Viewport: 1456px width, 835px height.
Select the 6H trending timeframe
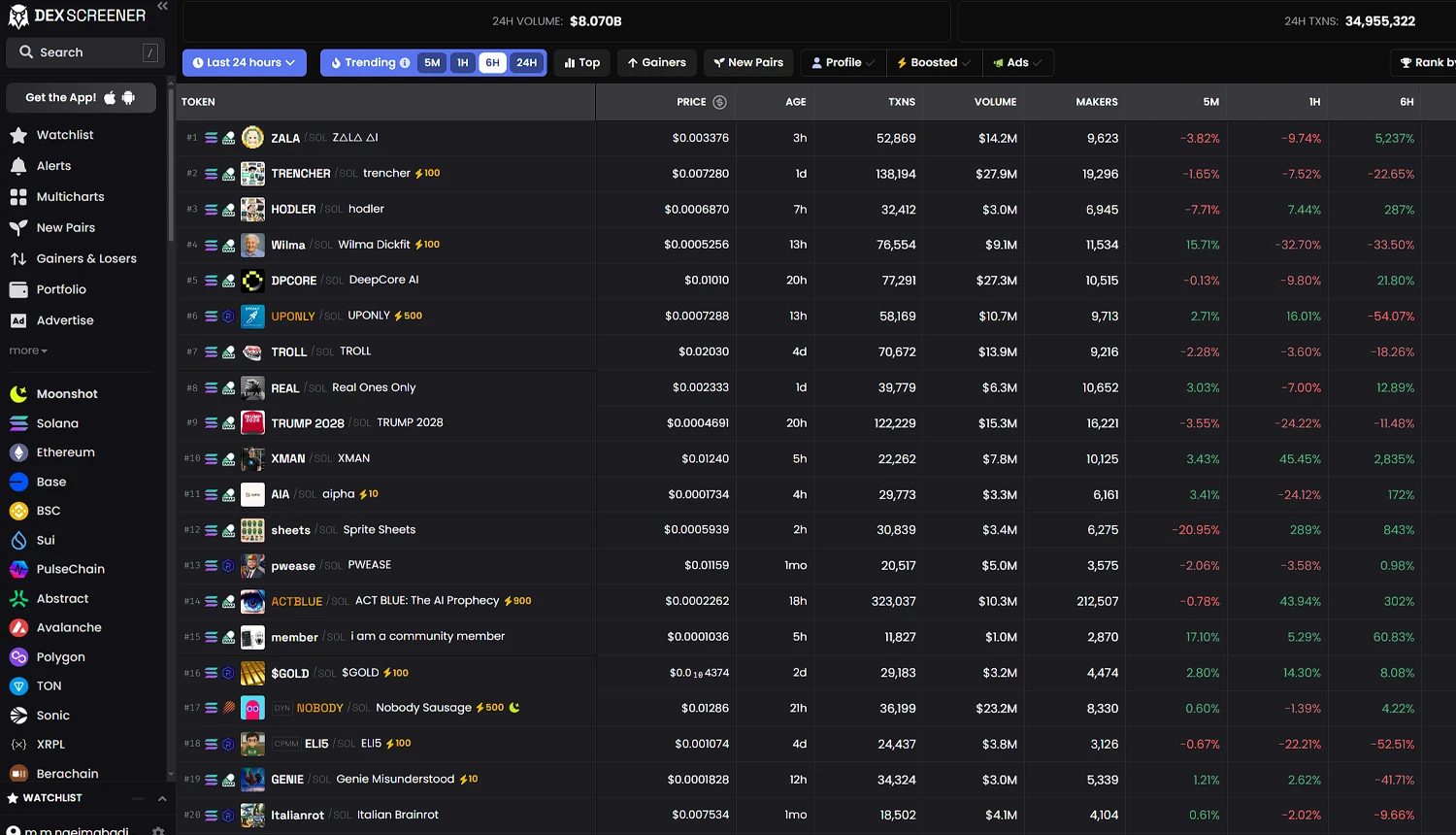point(493,63)
